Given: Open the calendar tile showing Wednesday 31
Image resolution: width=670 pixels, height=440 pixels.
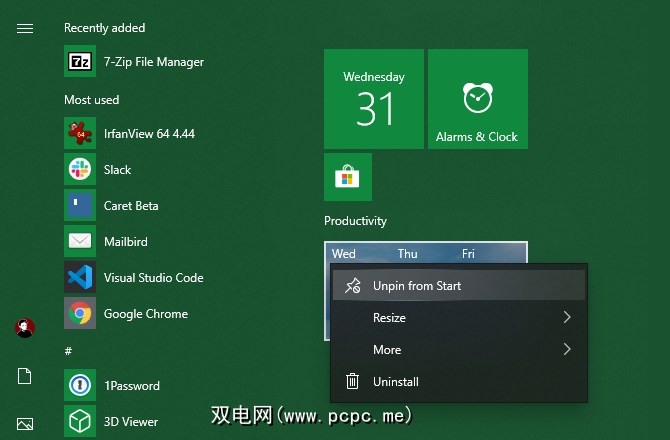Looking at the screenshot, I should [374, 99].
